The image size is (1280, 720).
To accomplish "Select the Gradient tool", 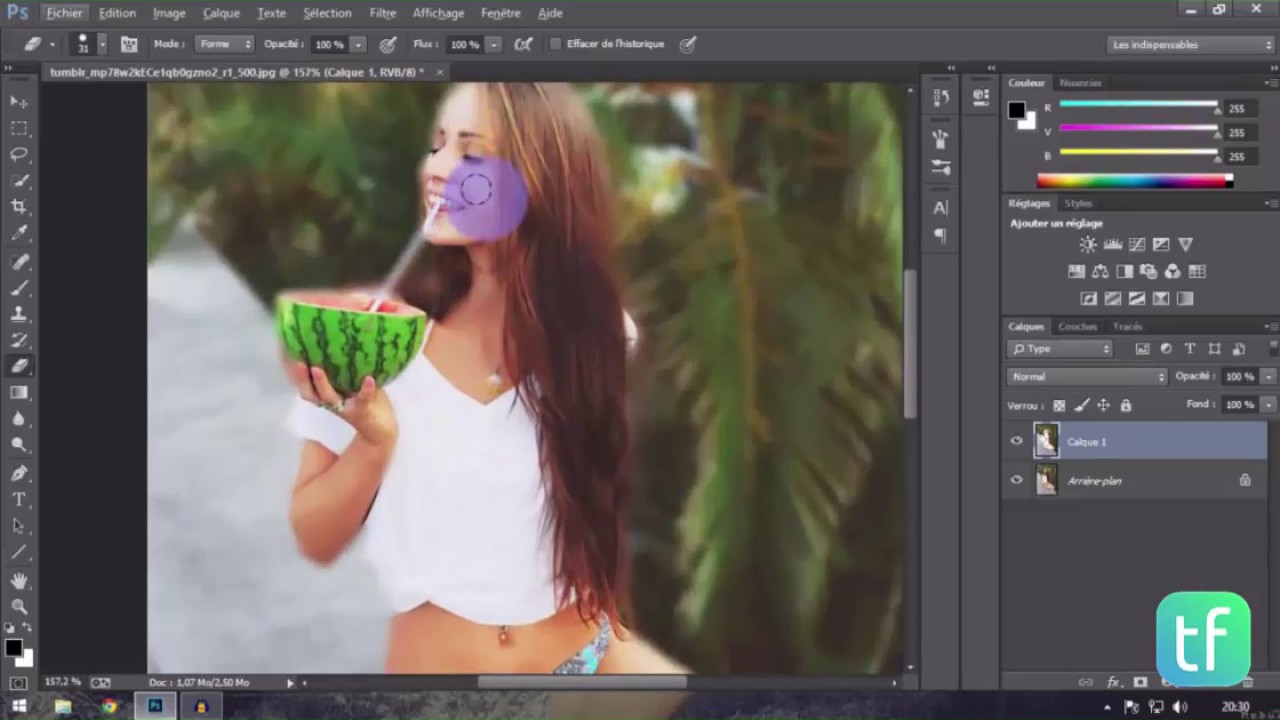I will click(19, 393).
